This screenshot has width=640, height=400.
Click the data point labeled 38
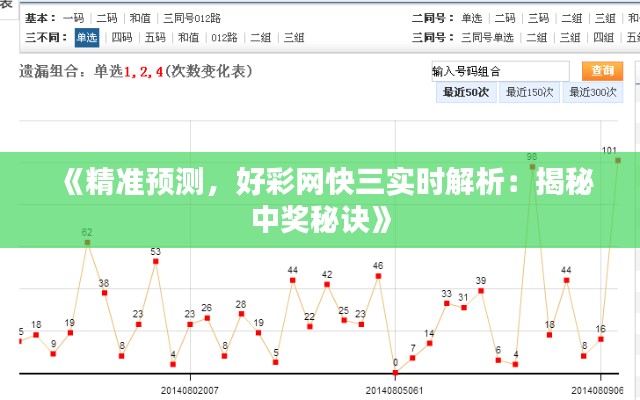coord(104,293)
